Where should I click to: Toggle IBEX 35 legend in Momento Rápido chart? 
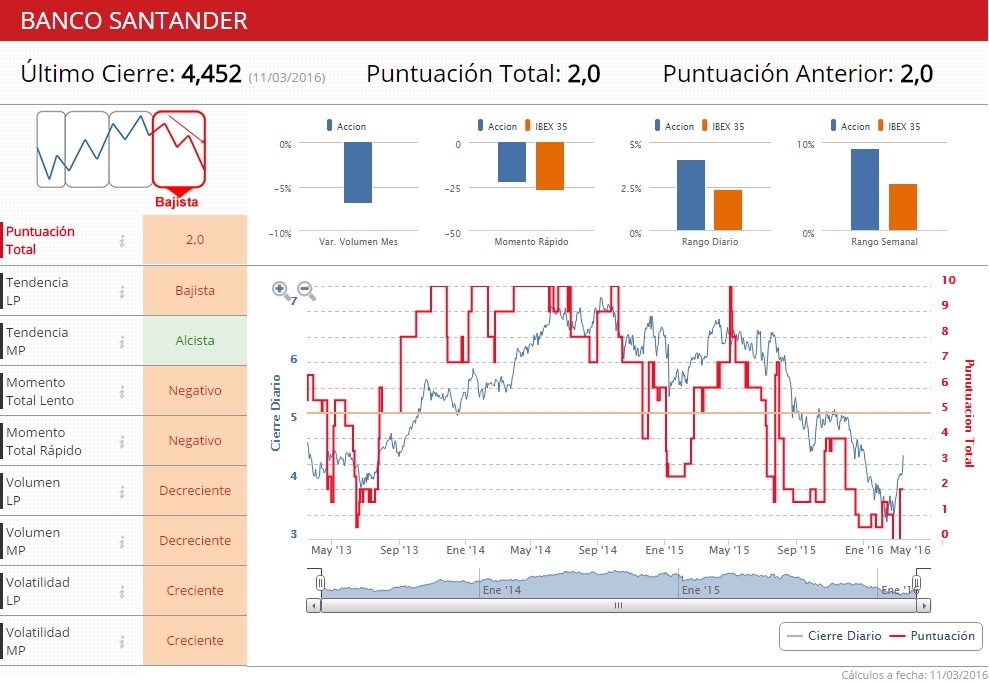pyautogui.click(x=546, y=126)
